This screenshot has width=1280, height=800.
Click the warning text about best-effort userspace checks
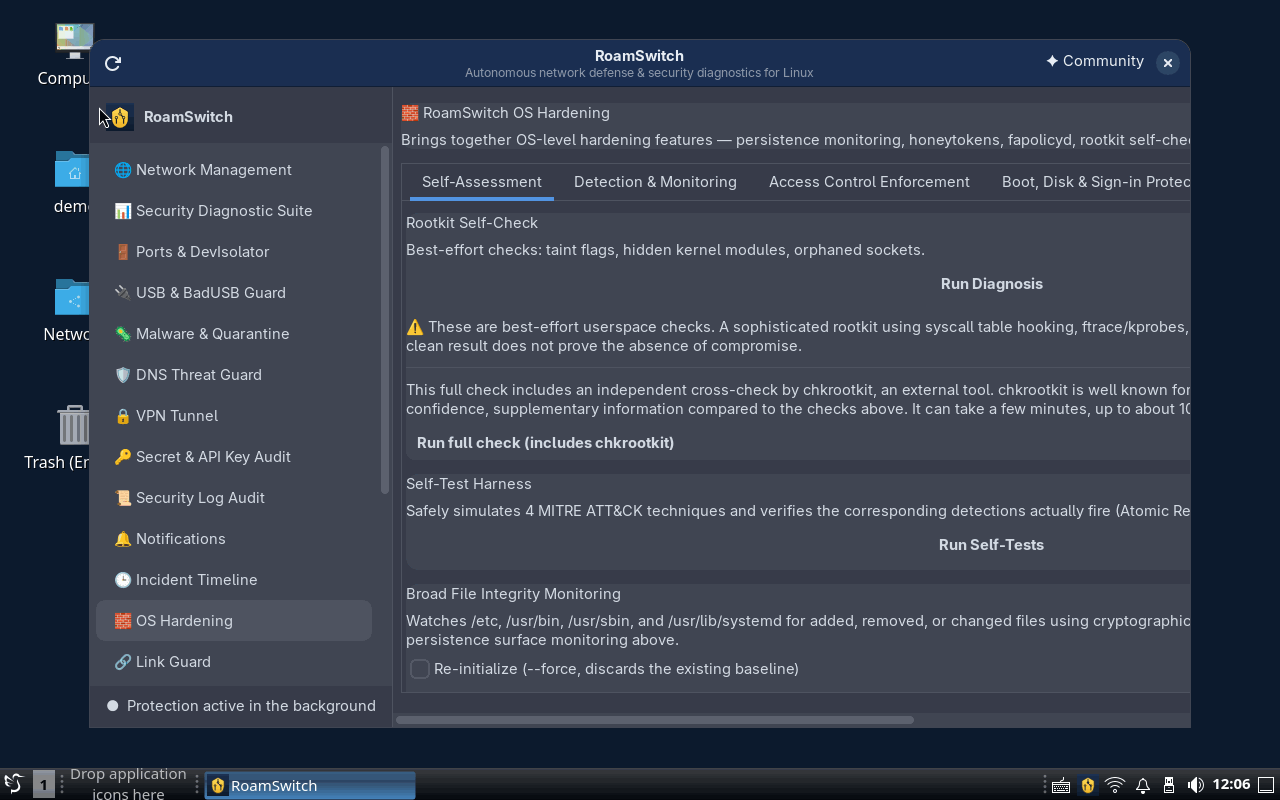(797, 337)
